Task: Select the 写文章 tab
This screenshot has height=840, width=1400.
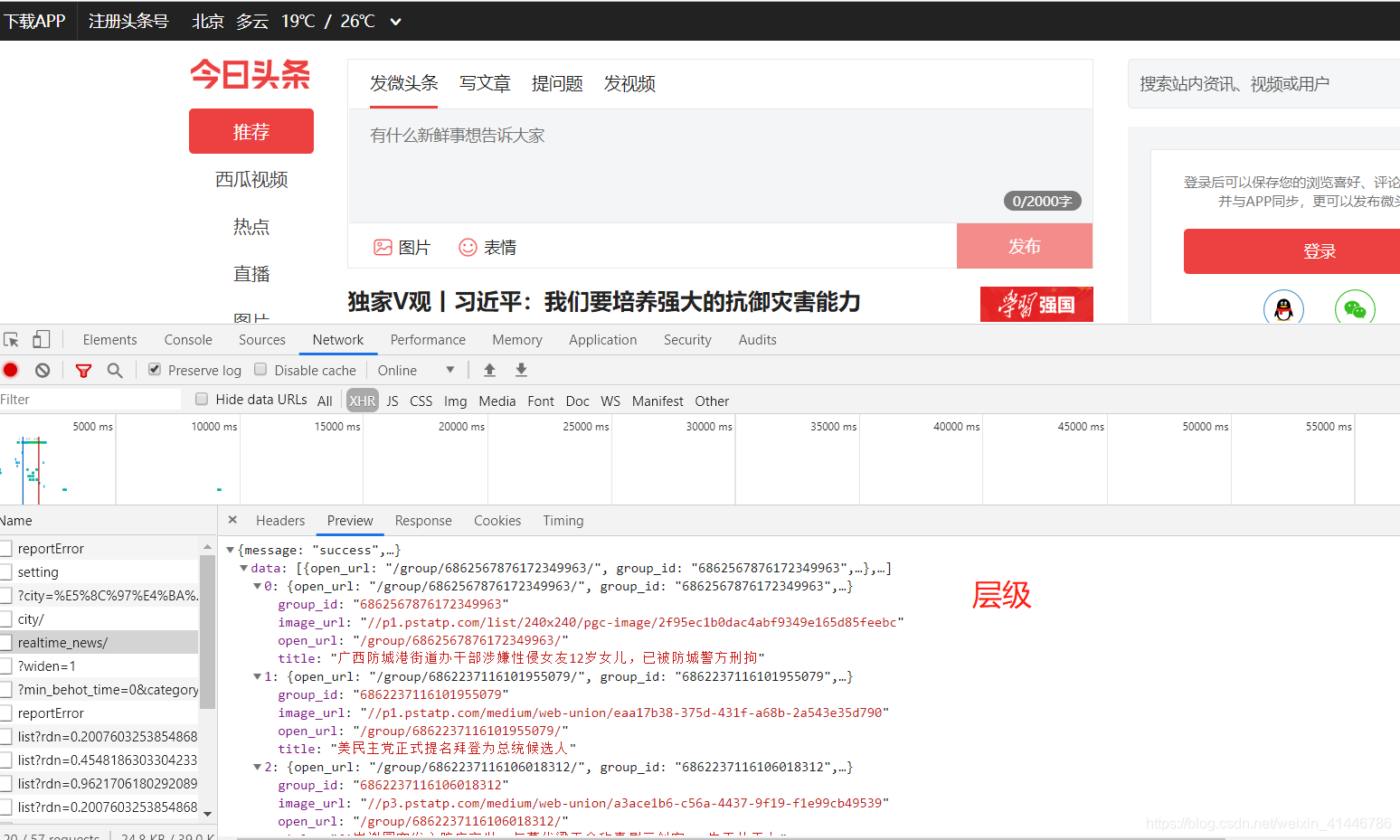Action: pyautogui.click(x=485, y=83)
